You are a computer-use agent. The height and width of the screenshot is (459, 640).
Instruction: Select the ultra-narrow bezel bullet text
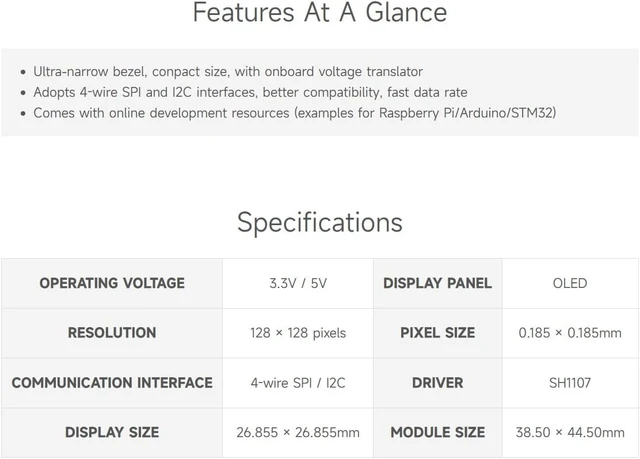pos(228,71)
